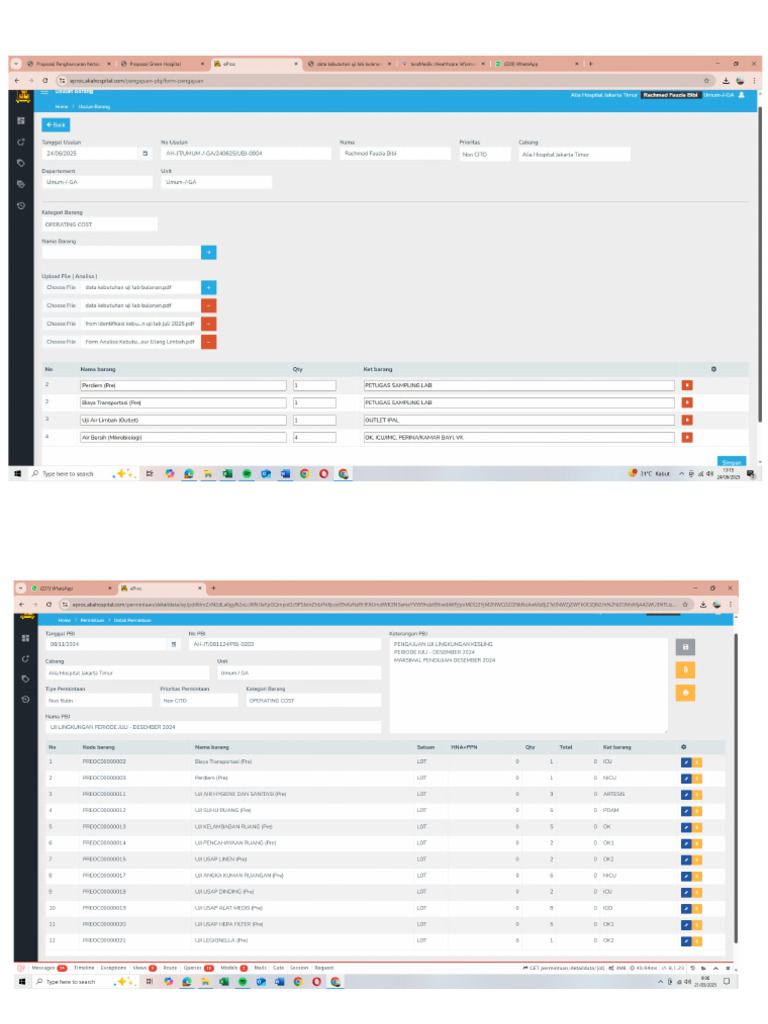Click the history clock icon in top window sidebar

tap(21, 205)
